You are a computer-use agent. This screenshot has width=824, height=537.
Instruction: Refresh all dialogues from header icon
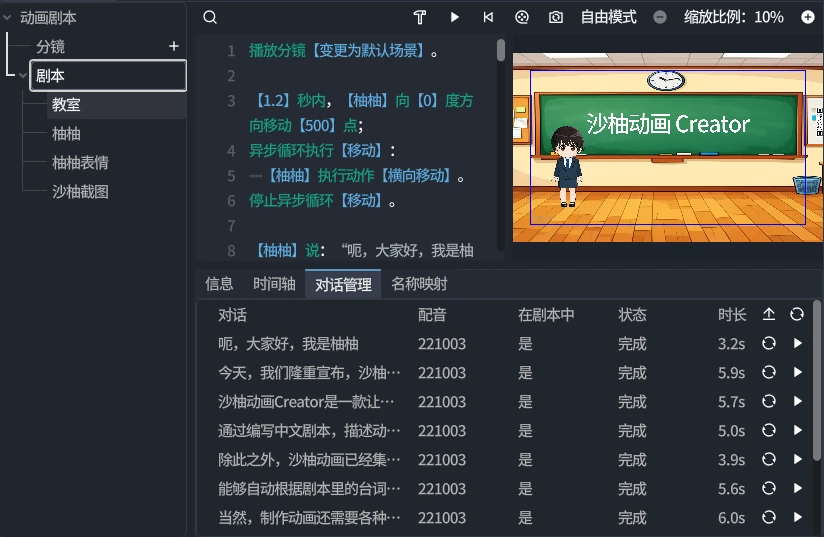[x=797, y=314]
